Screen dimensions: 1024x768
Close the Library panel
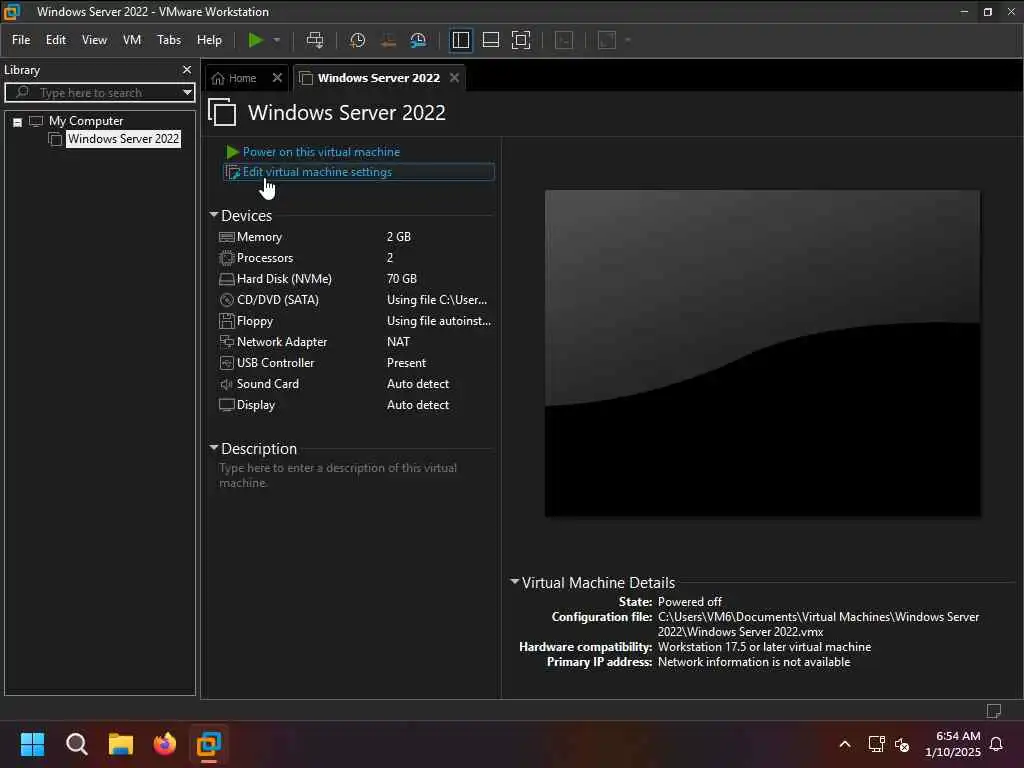(187, 69)
